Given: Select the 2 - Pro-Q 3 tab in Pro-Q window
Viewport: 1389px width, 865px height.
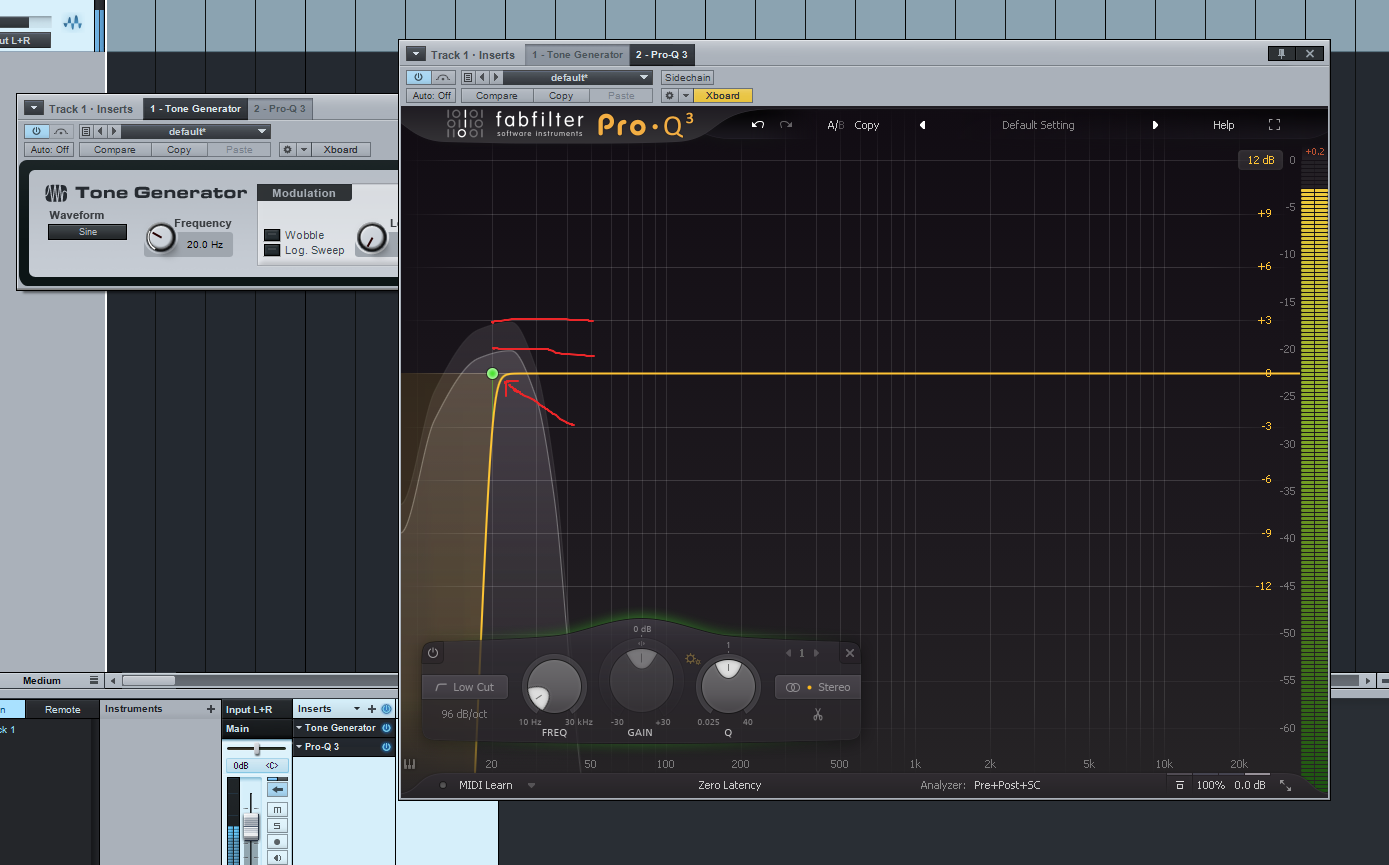Looking at the screenshot, I should tap(661, 55).
